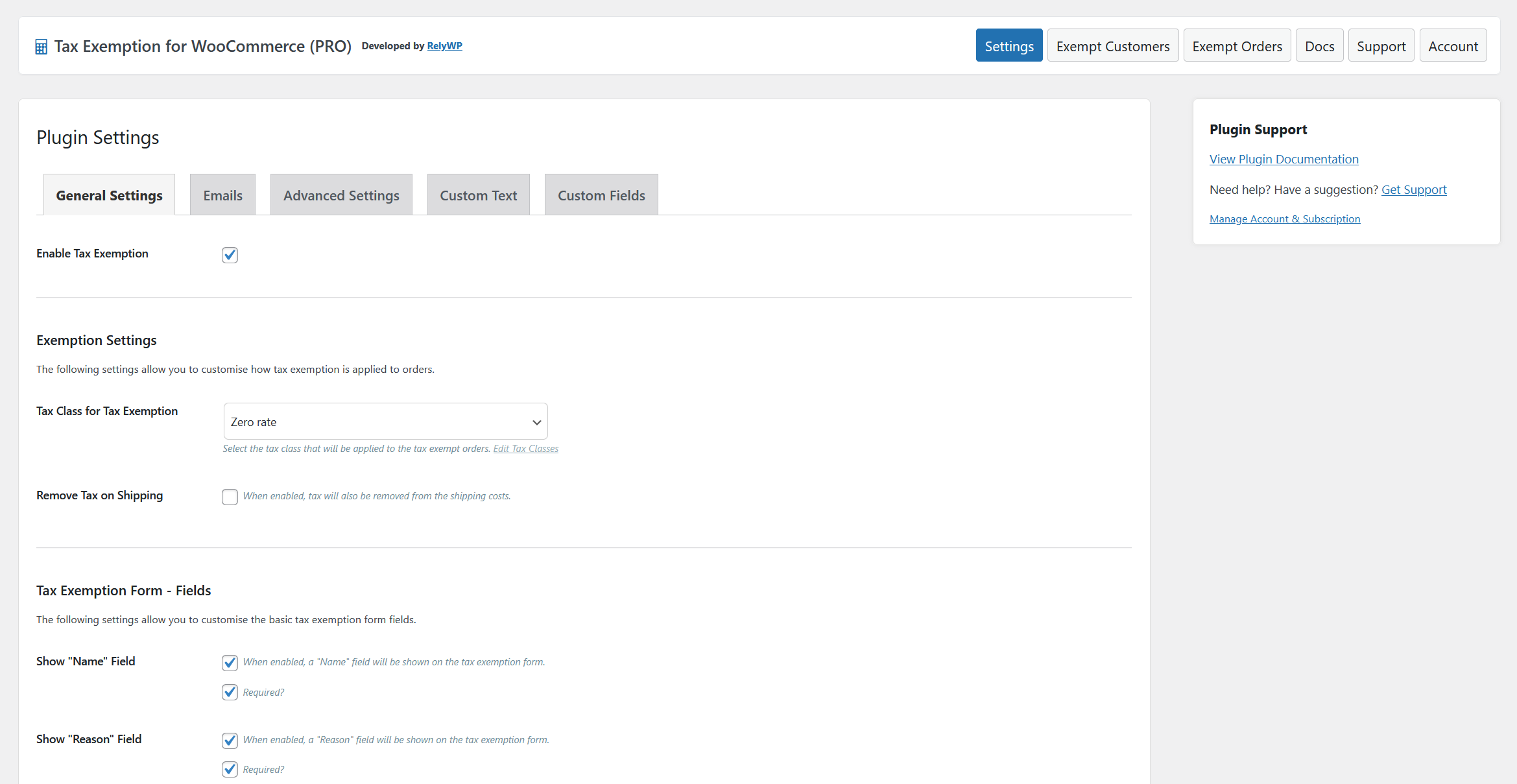Viewport: 1517px width, 784px height.
Task: Click the Tax Exemption plugin calculator icon
Action: coord(41,45)
